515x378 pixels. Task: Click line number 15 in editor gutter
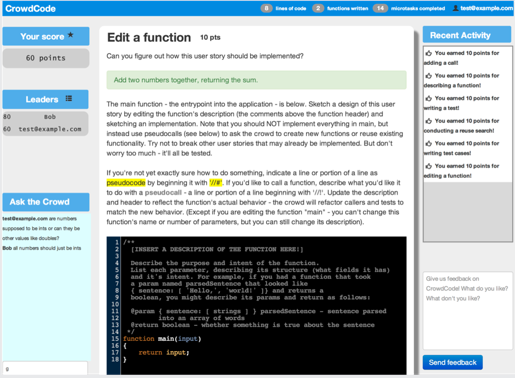[115, 339]
